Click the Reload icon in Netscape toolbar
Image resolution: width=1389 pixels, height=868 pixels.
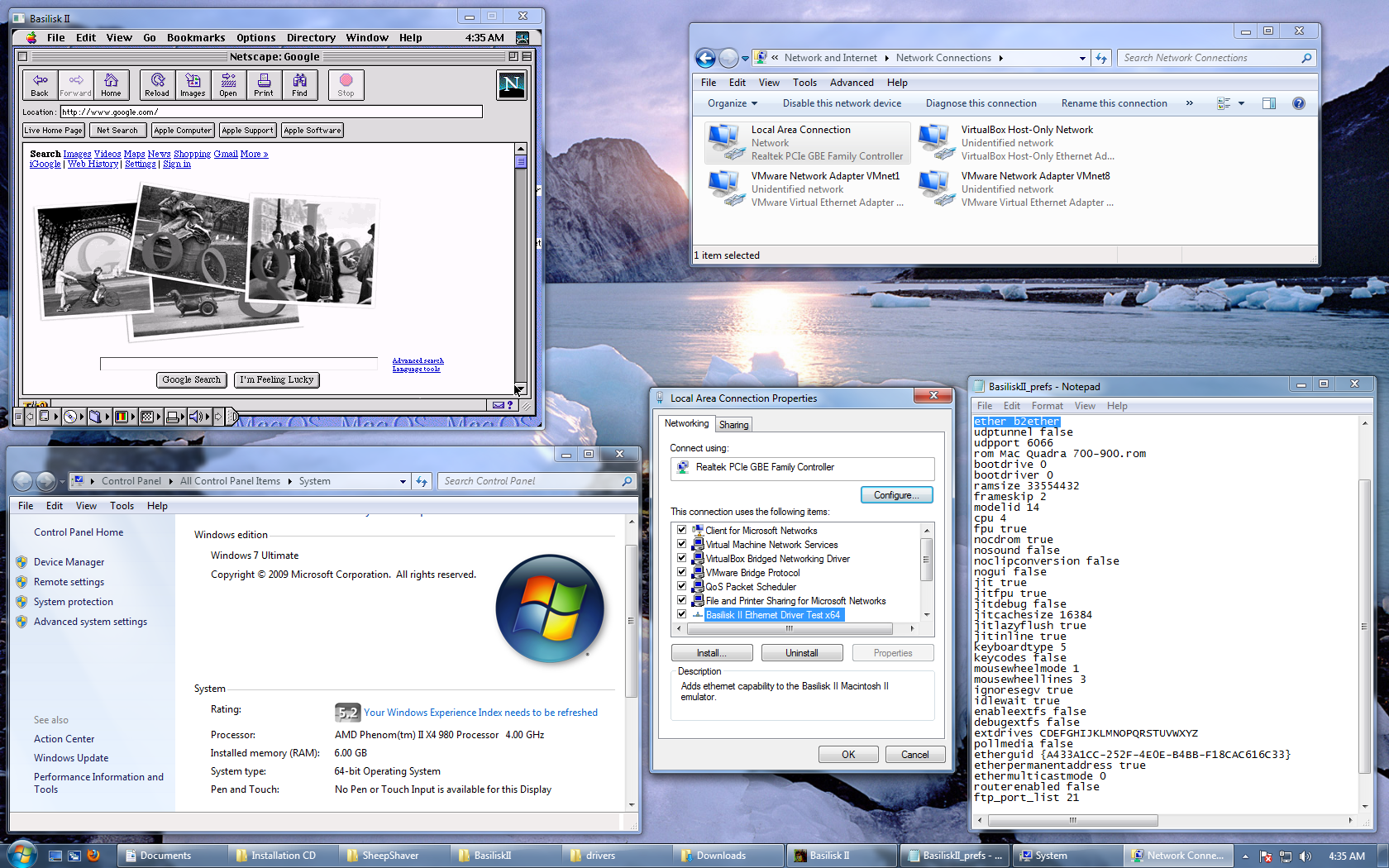click(x=156, y=84)
